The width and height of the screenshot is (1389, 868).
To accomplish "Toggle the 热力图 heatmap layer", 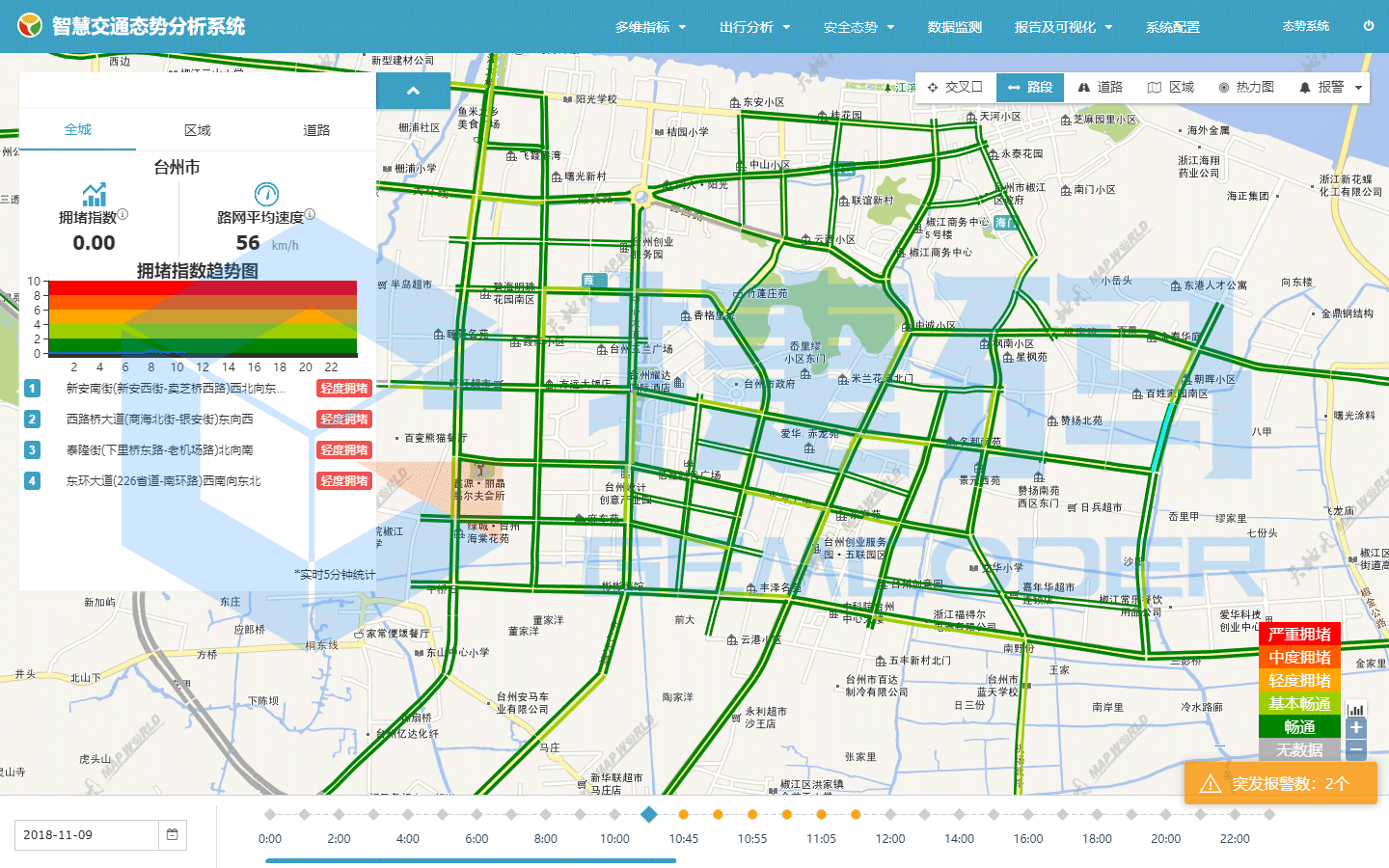I will tap(1245, 88).
